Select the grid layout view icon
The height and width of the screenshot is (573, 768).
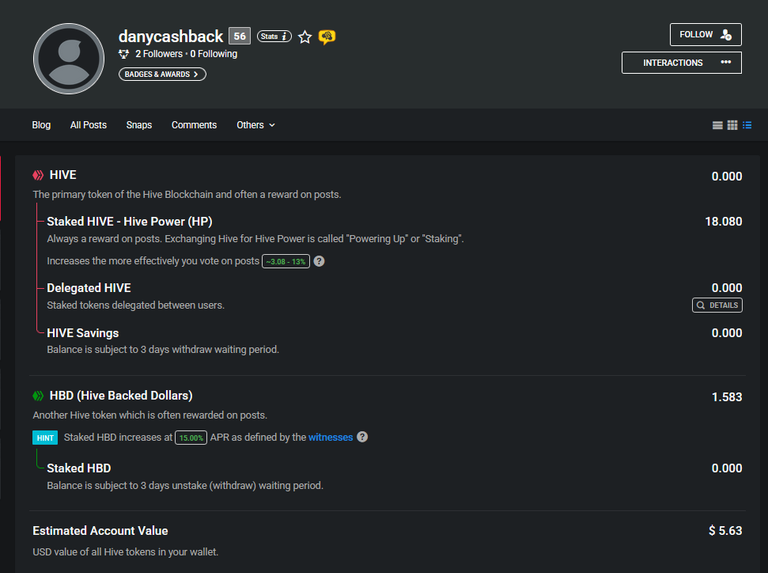pos(732,125)
